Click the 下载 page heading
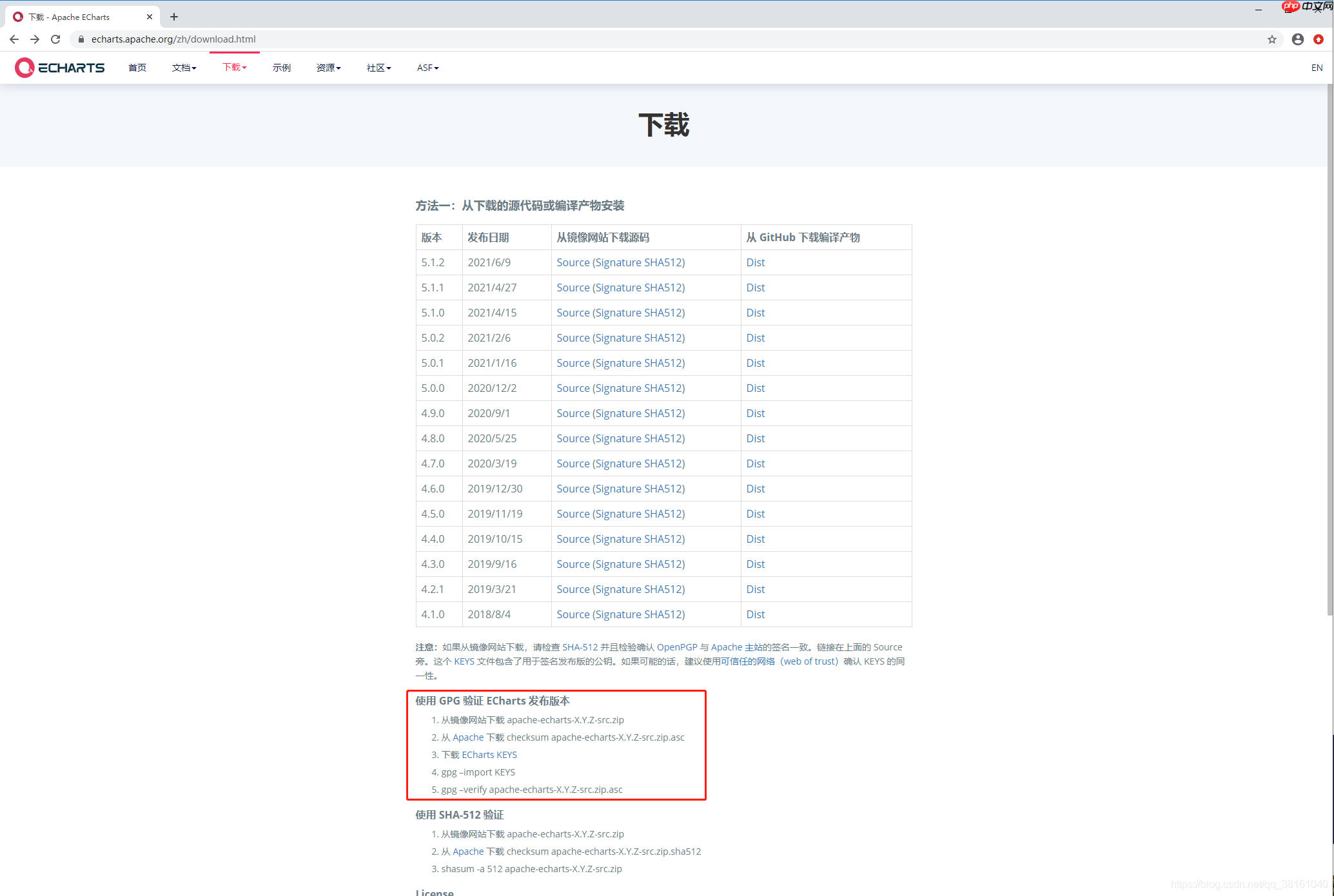Screen dimensions: 1334x896 664,125
